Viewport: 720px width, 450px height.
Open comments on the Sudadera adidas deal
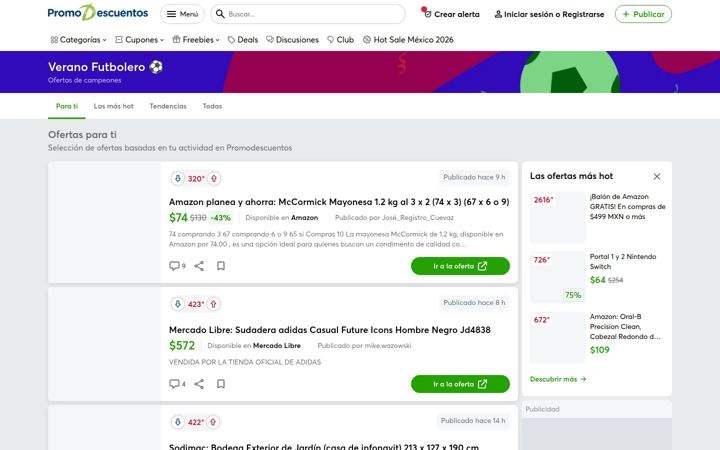(x=177, y=384)
